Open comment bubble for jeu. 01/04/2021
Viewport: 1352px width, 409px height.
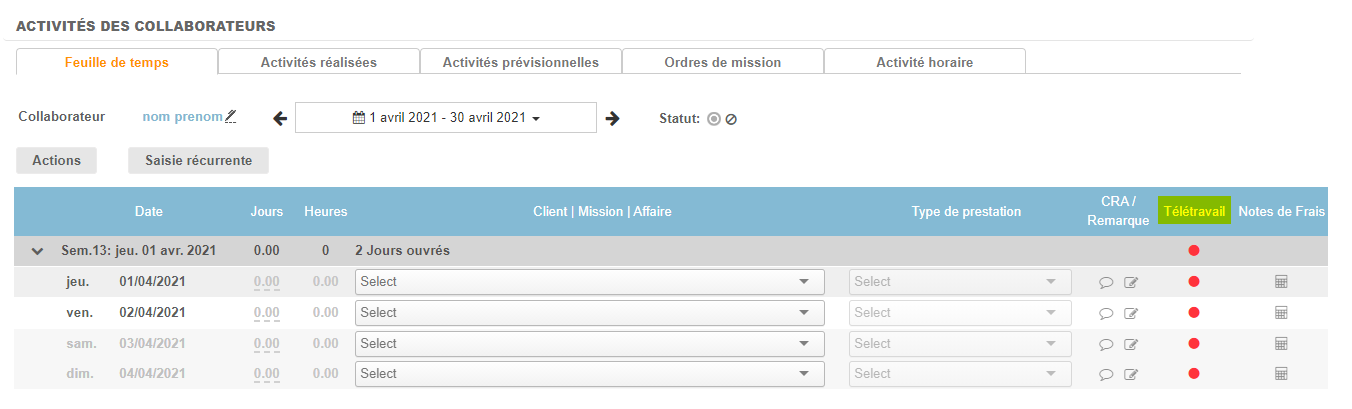coord(1106,283)
